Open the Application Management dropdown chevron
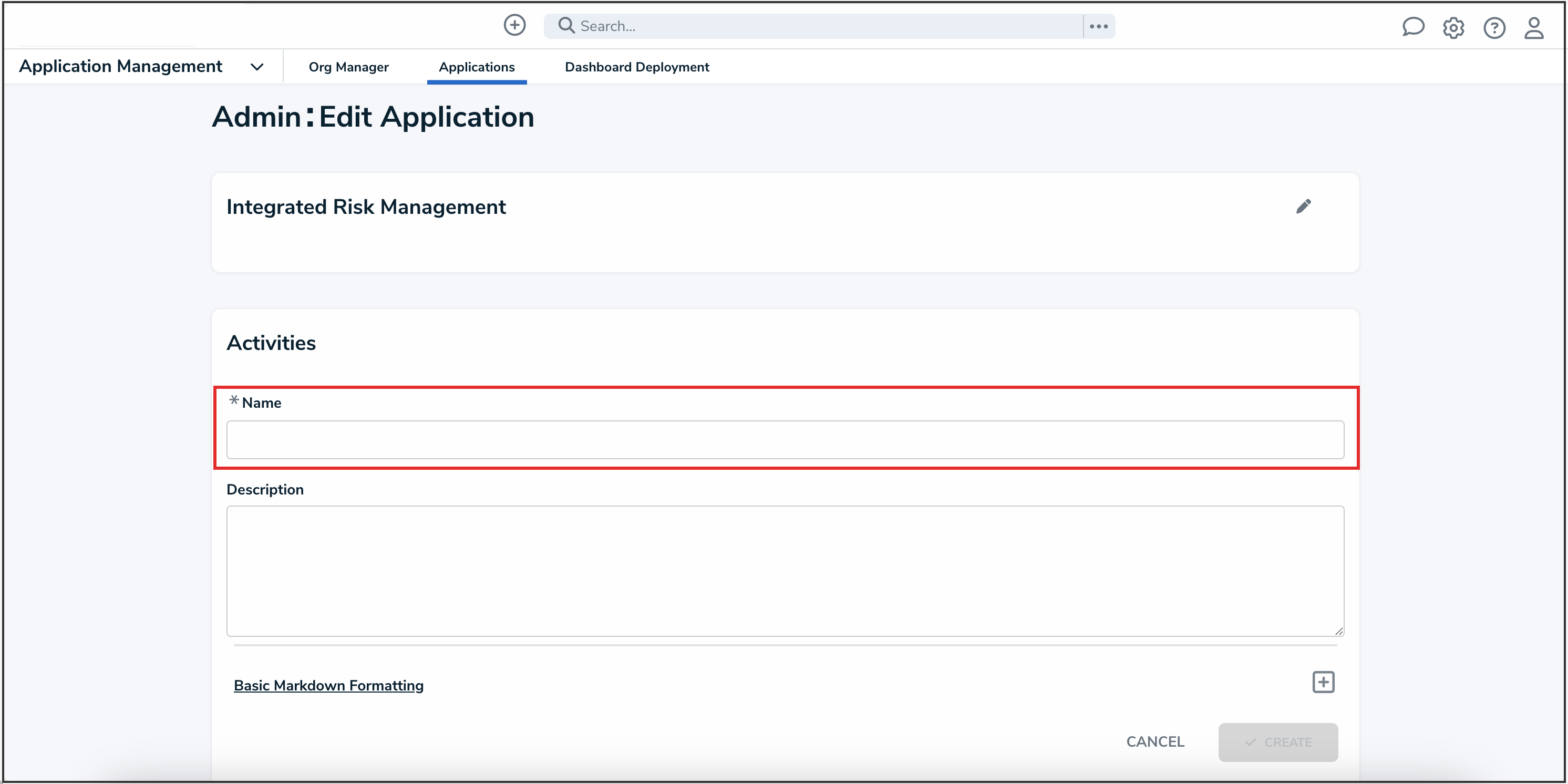 click(x=257, y=67)
